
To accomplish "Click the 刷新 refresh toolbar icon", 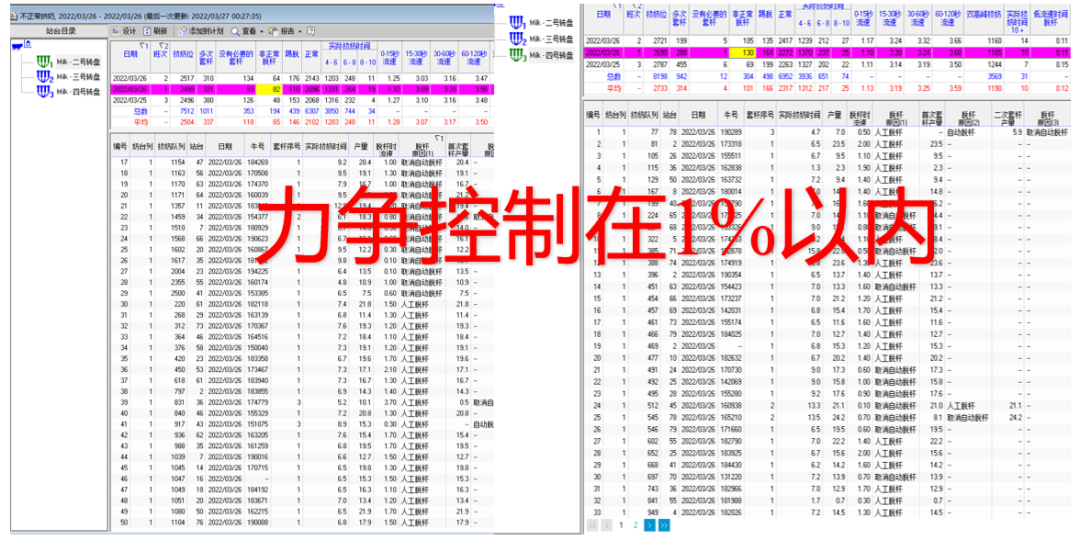I will [147, 31].
